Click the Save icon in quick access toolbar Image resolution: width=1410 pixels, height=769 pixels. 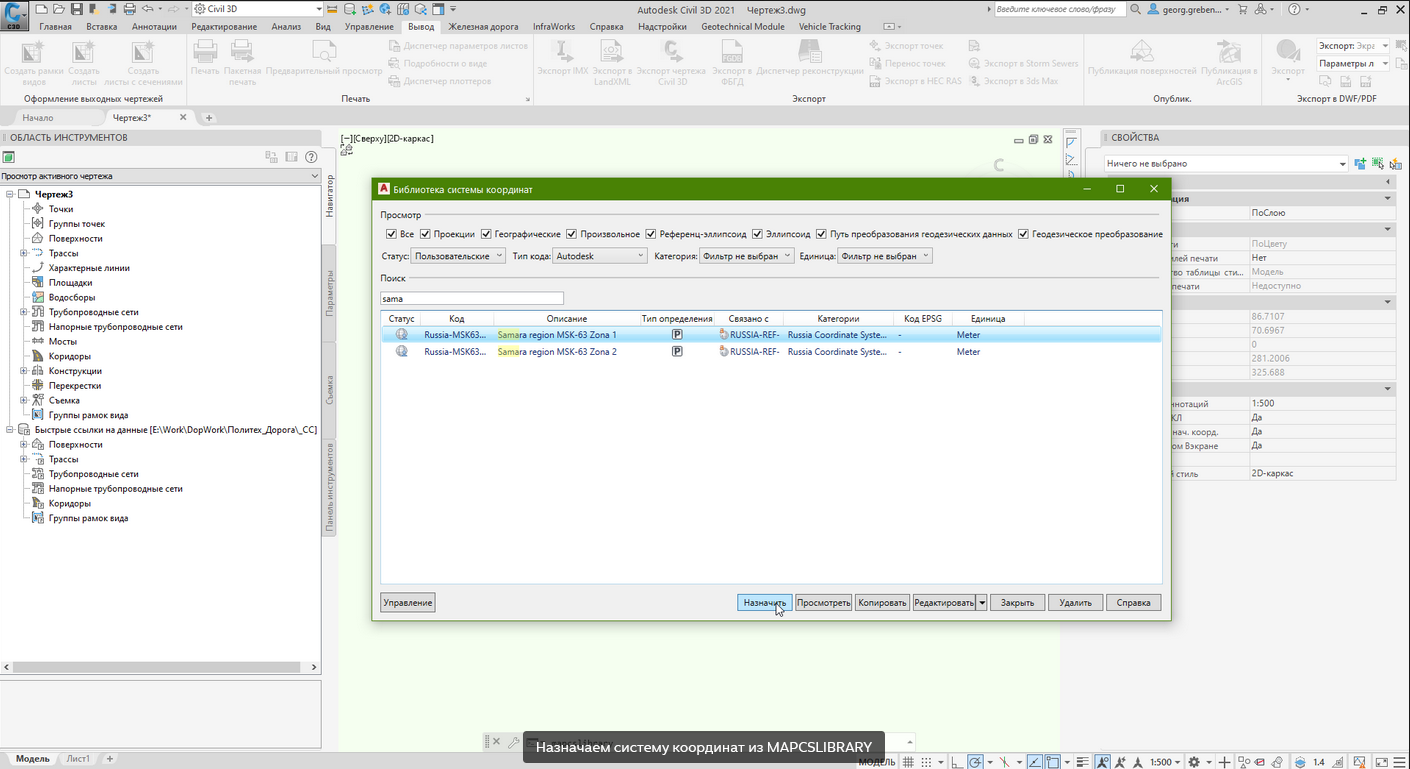click(x=76, y=9)
